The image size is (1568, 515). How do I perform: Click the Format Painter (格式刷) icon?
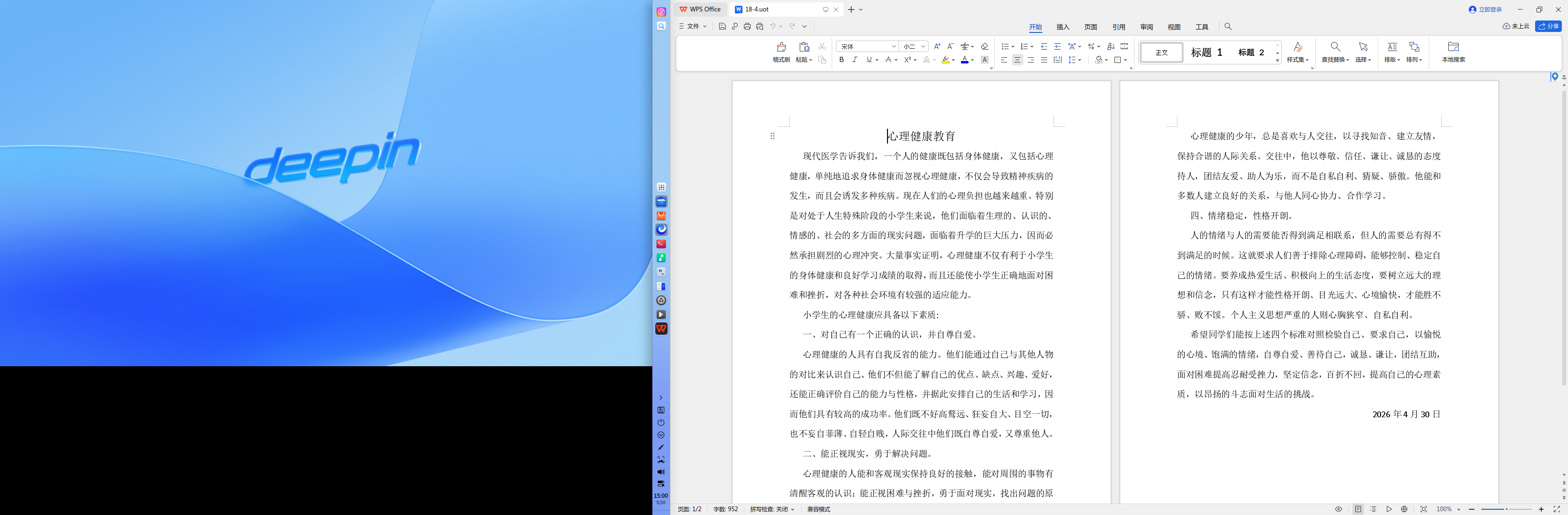[x=782, y=47]
